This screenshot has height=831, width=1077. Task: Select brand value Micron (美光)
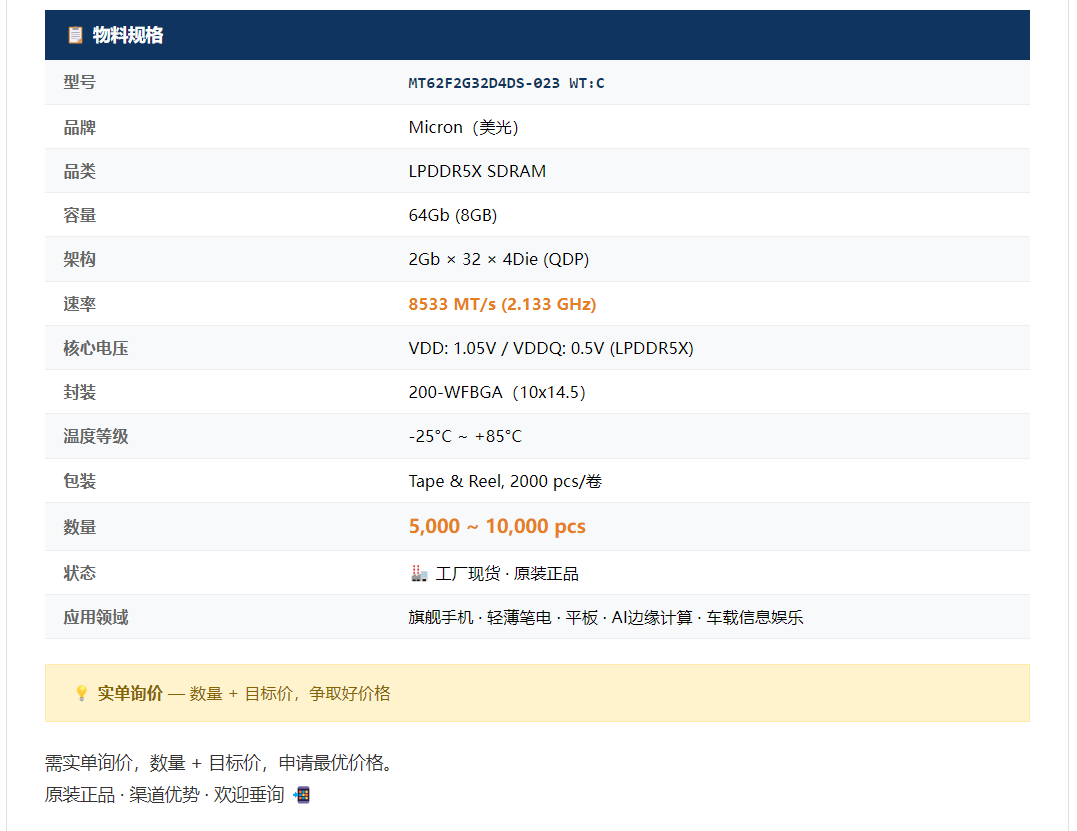click(464, 128)
